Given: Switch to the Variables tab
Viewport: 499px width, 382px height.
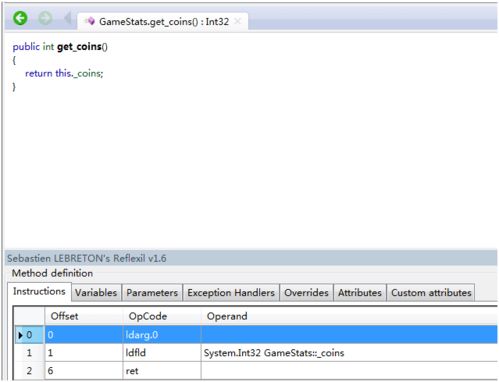Looking at the screenshot, I should (96, 293).
